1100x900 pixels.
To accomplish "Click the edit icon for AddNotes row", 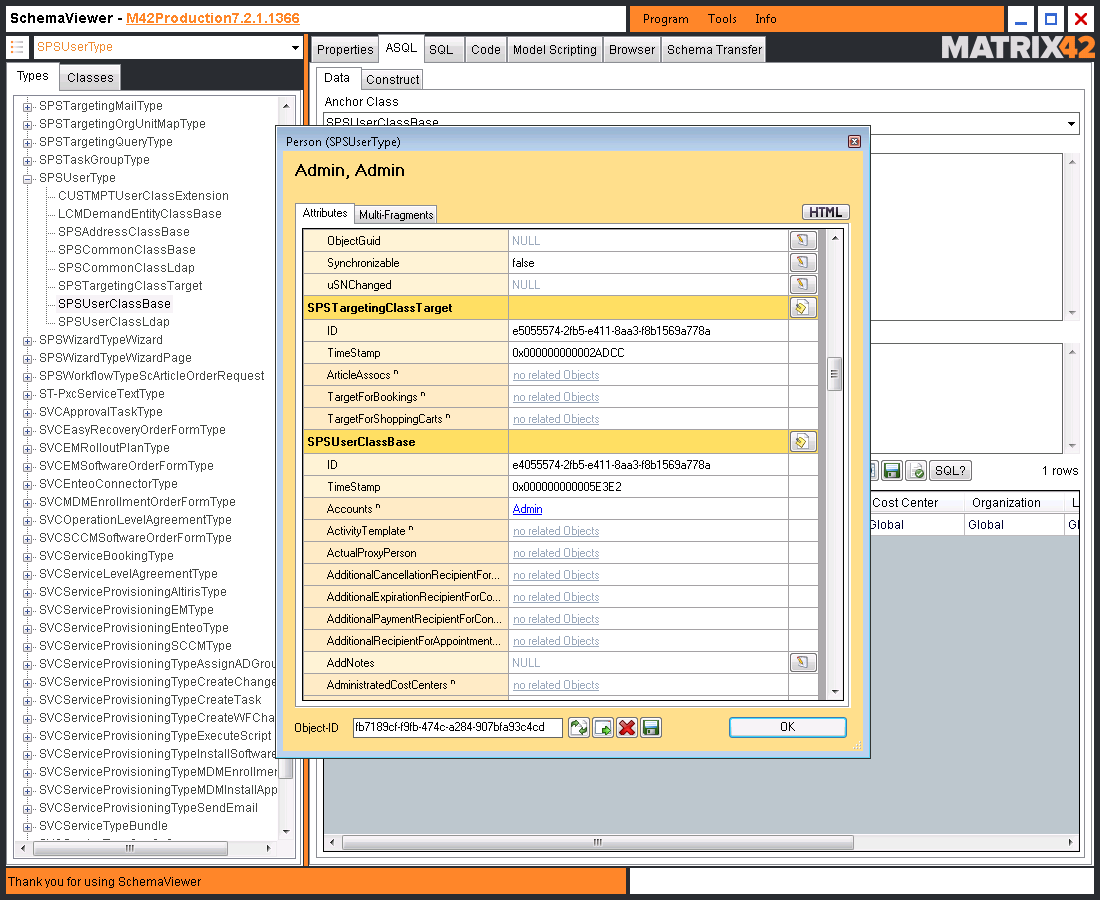I will click(803, 662).
